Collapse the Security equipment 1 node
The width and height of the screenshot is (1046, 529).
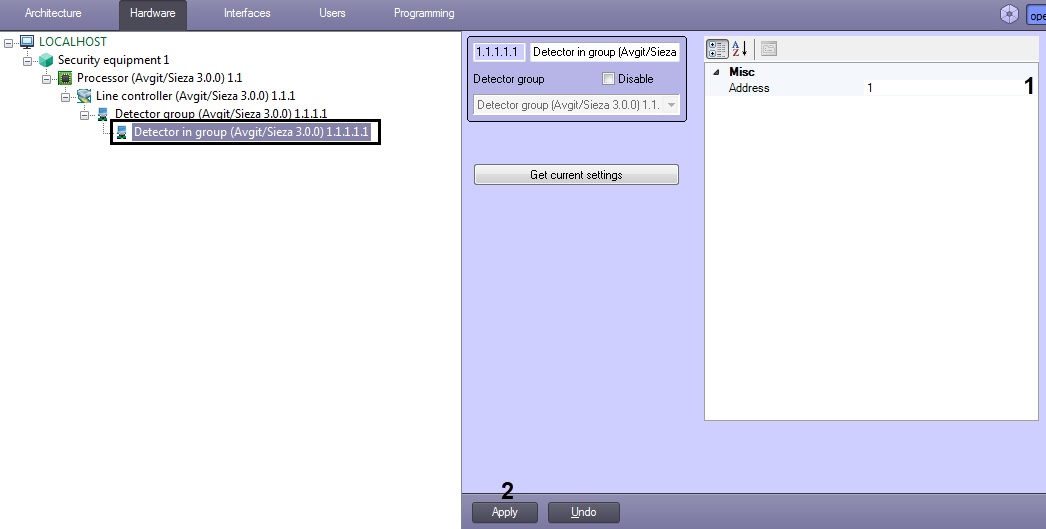pos(27,61)
